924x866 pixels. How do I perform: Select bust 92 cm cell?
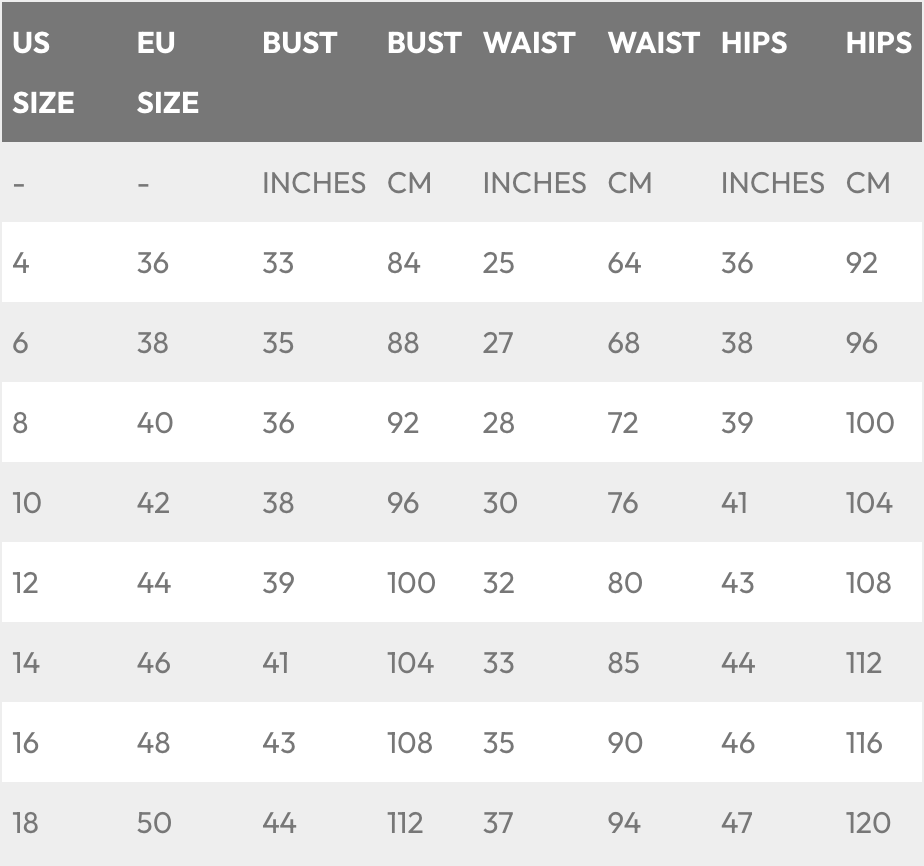tap(403, 423)
